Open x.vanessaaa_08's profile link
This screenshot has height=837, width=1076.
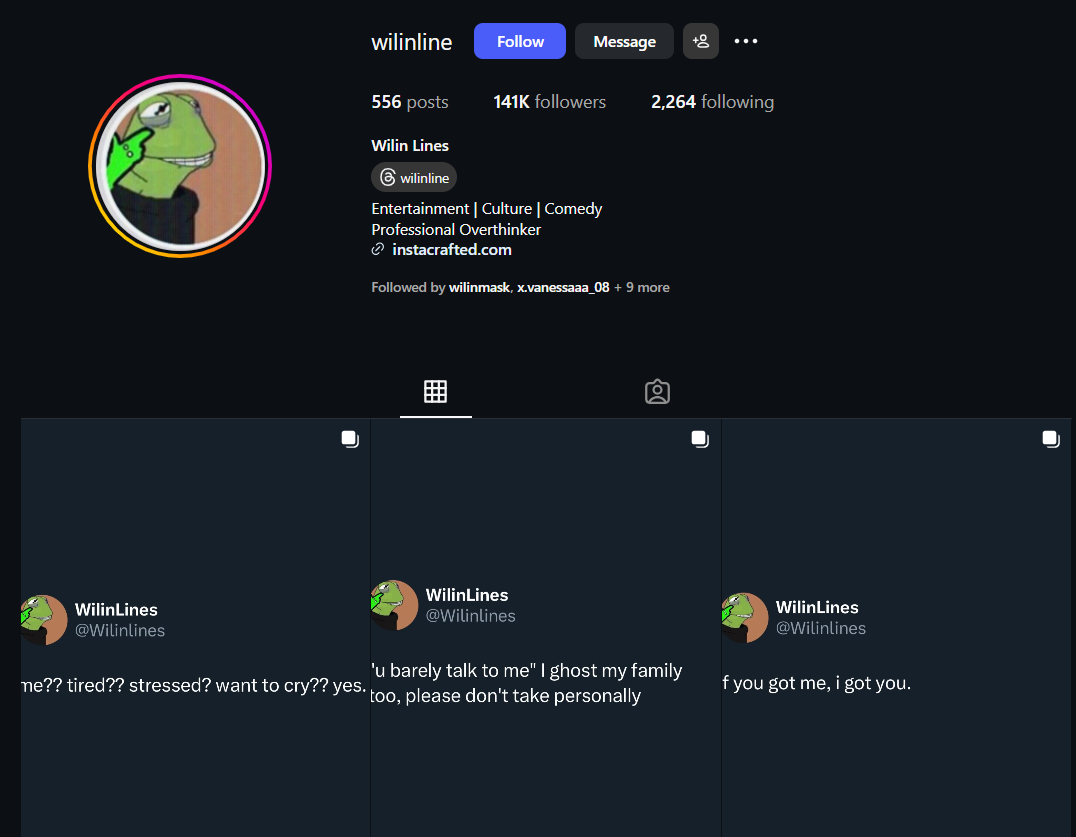pos(563,287)
